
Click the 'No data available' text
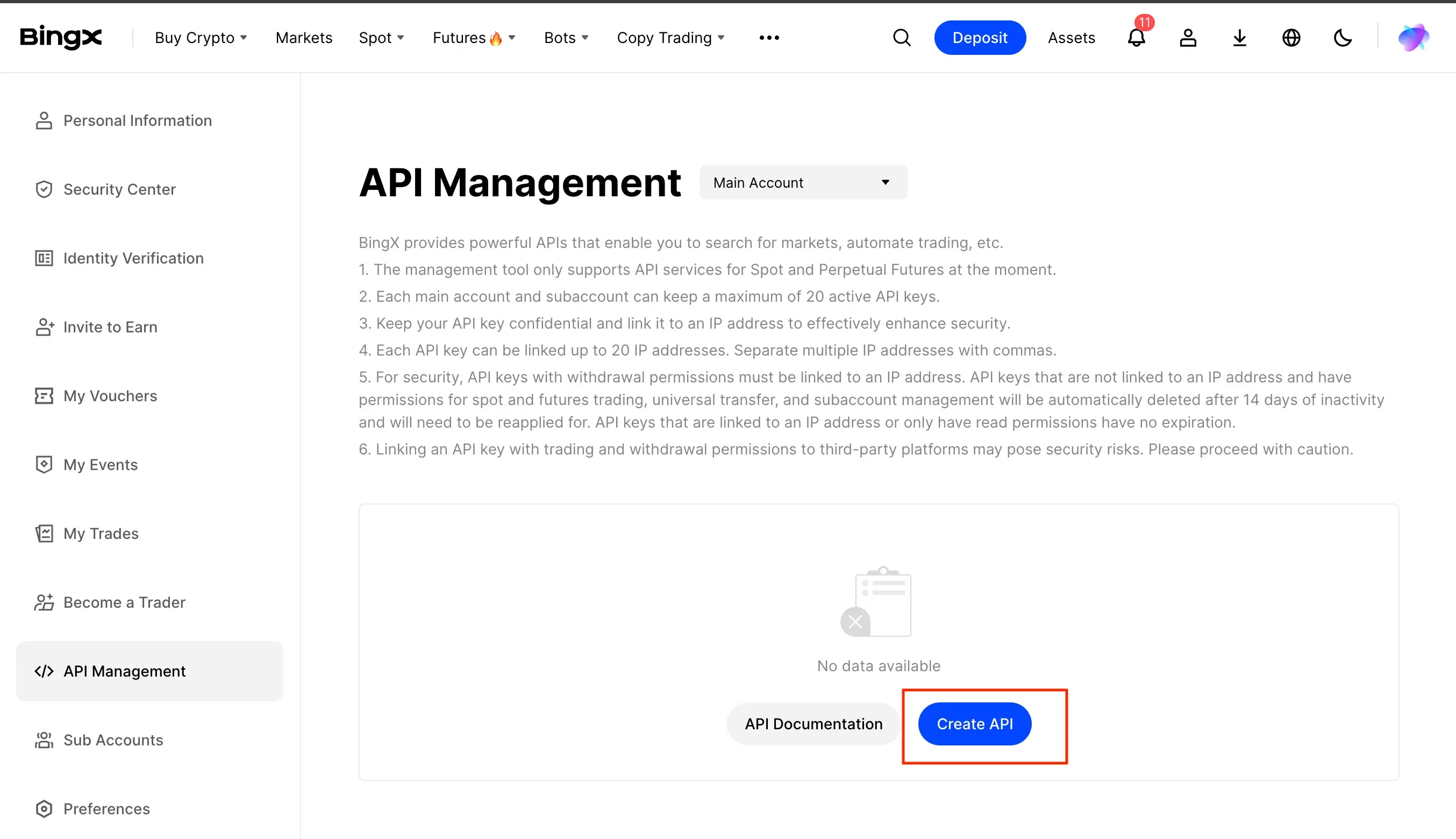(879, 666)
